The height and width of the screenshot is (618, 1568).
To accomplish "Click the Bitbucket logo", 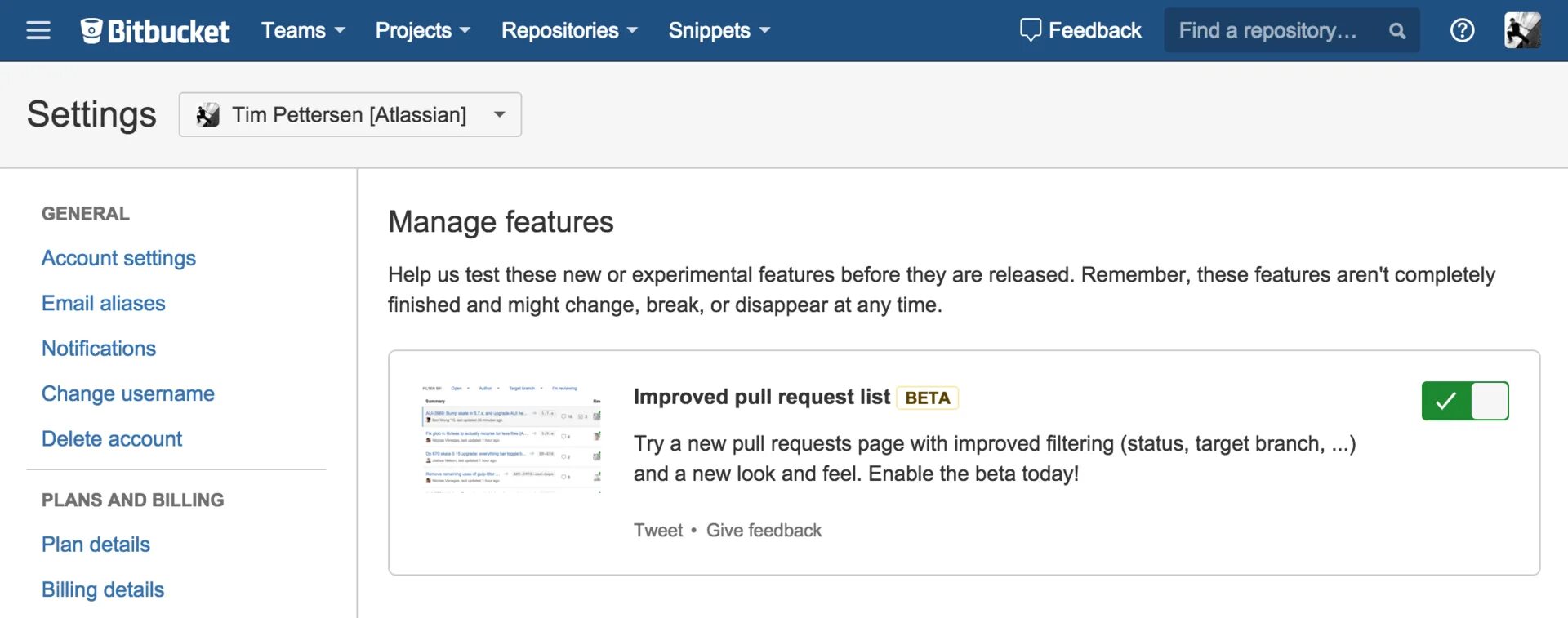I will [x=155, y=31].
